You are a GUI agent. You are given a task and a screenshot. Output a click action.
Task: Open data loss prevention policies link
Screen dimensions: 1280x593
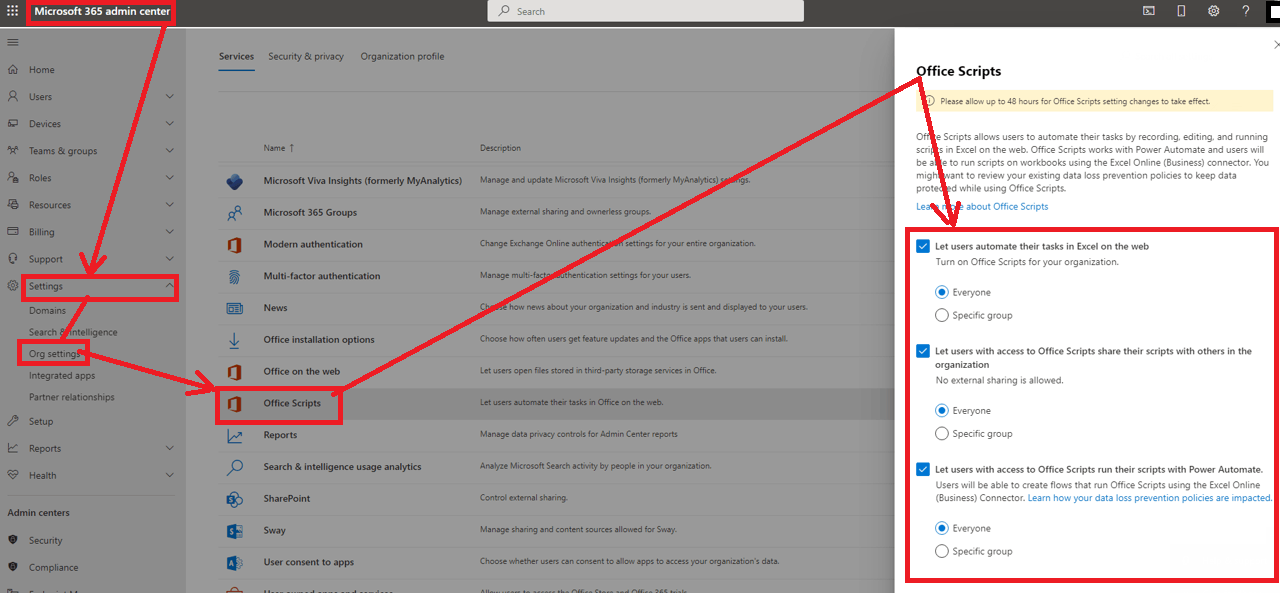click(x=1150, y=498)
